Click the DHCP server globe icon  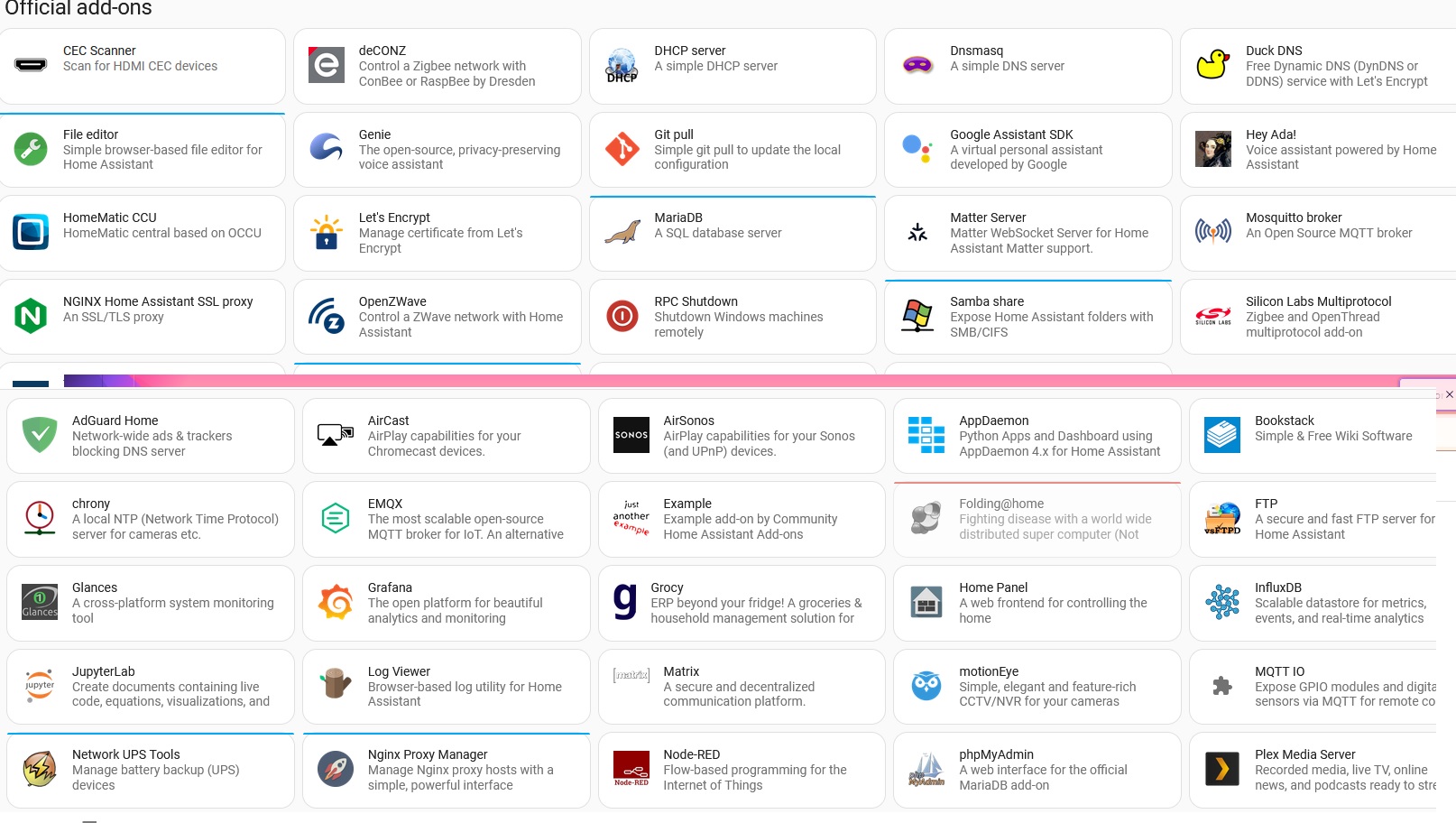622,65
